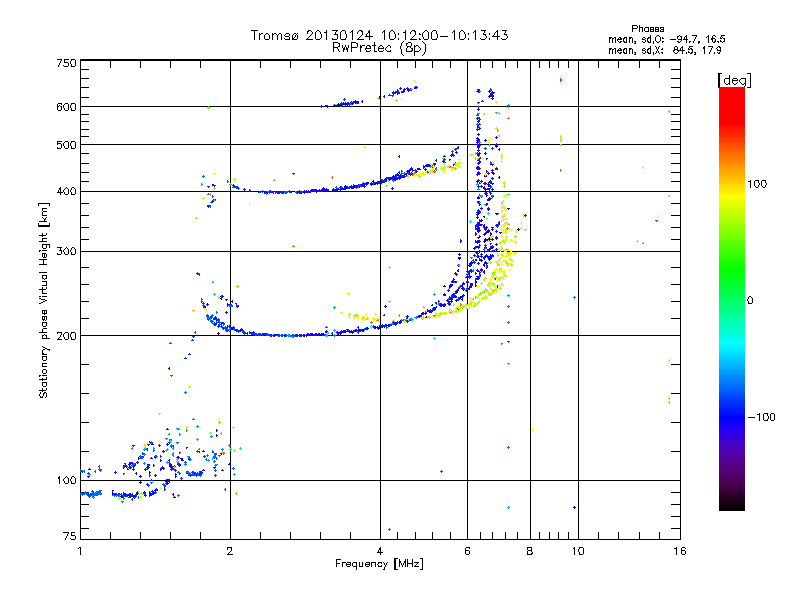Image resolution: width=800 pixels, height=600 pixels.
Task: Click the '100' colorbar tick label
Action: coord(757,184)
